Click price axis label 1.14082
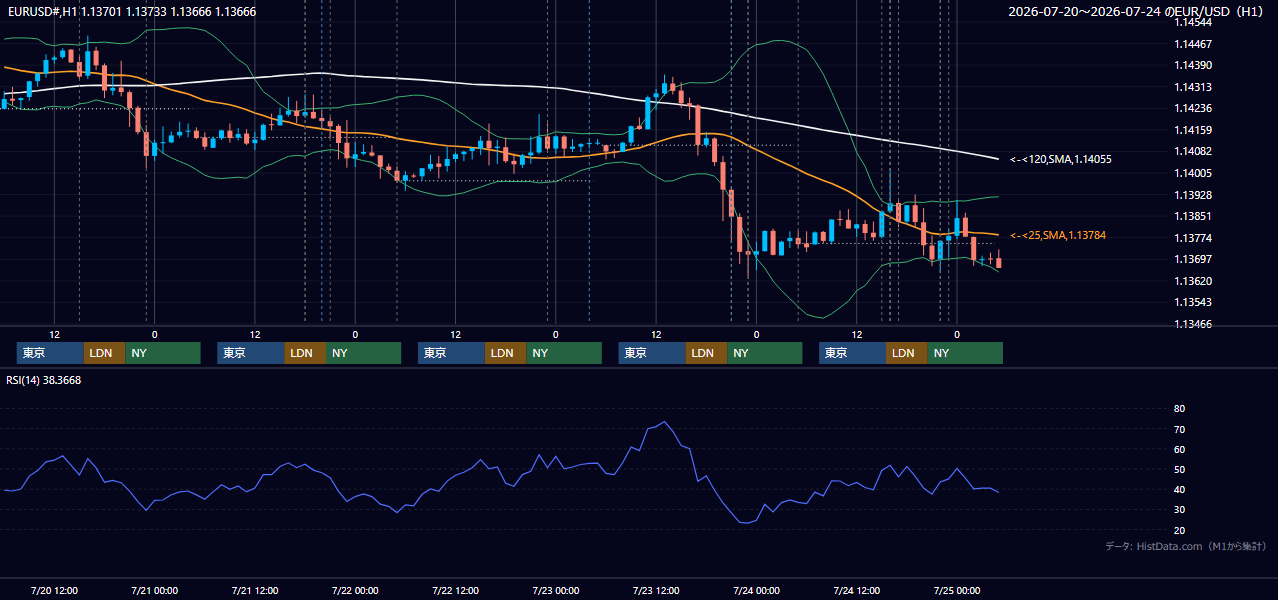 (1193, 151)
